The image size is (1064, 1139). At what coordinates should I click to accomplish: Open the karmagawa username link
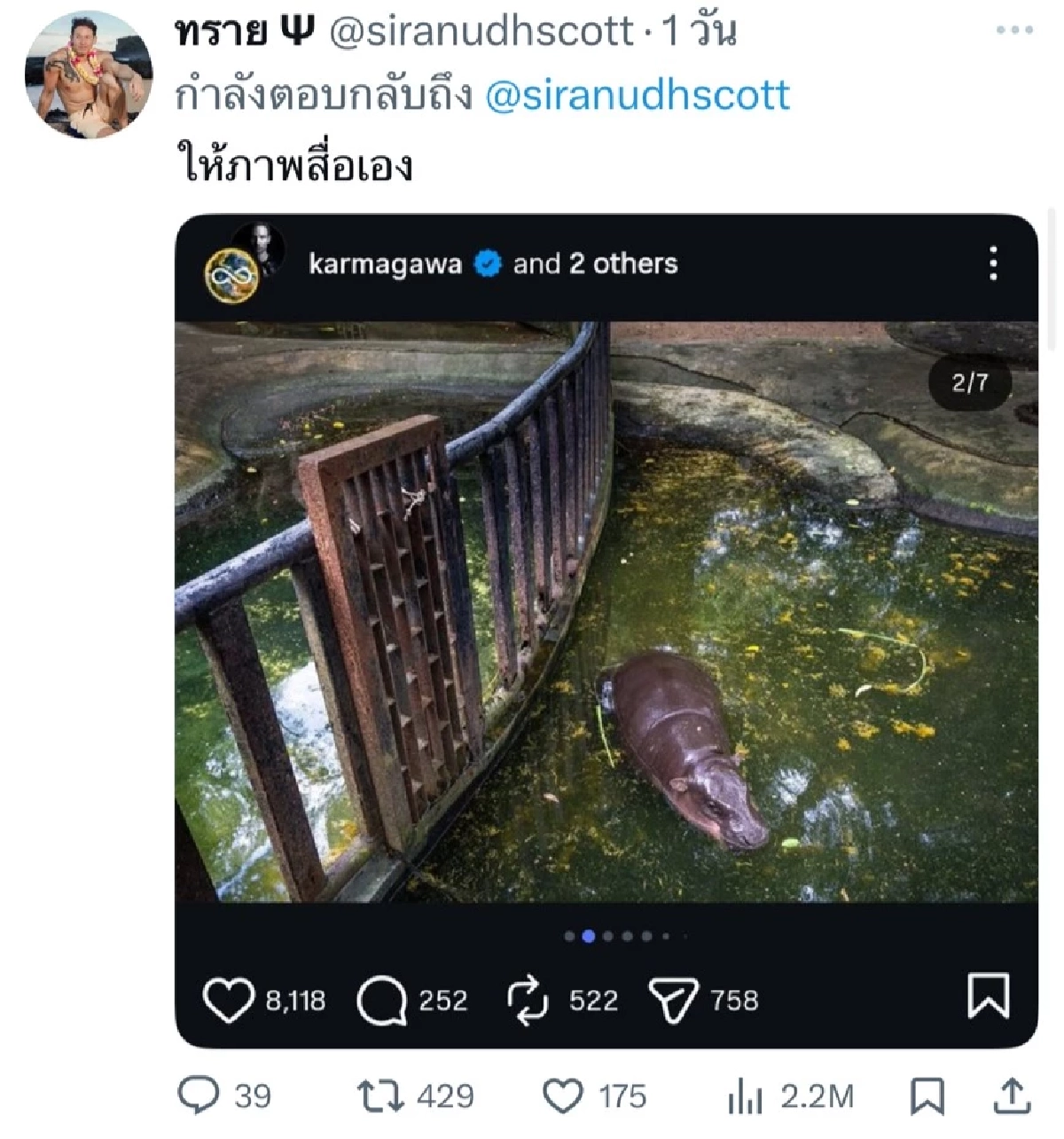(385, 263)
